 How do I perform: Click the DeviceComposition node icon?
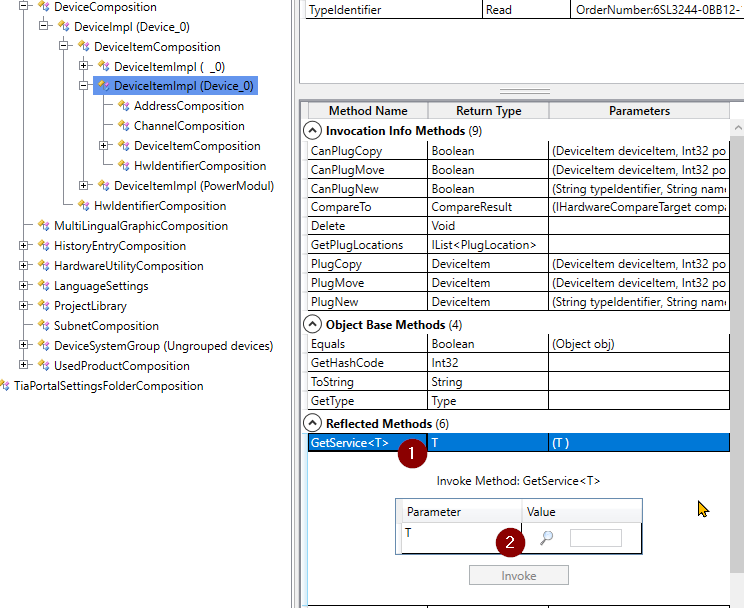point(44,7)
